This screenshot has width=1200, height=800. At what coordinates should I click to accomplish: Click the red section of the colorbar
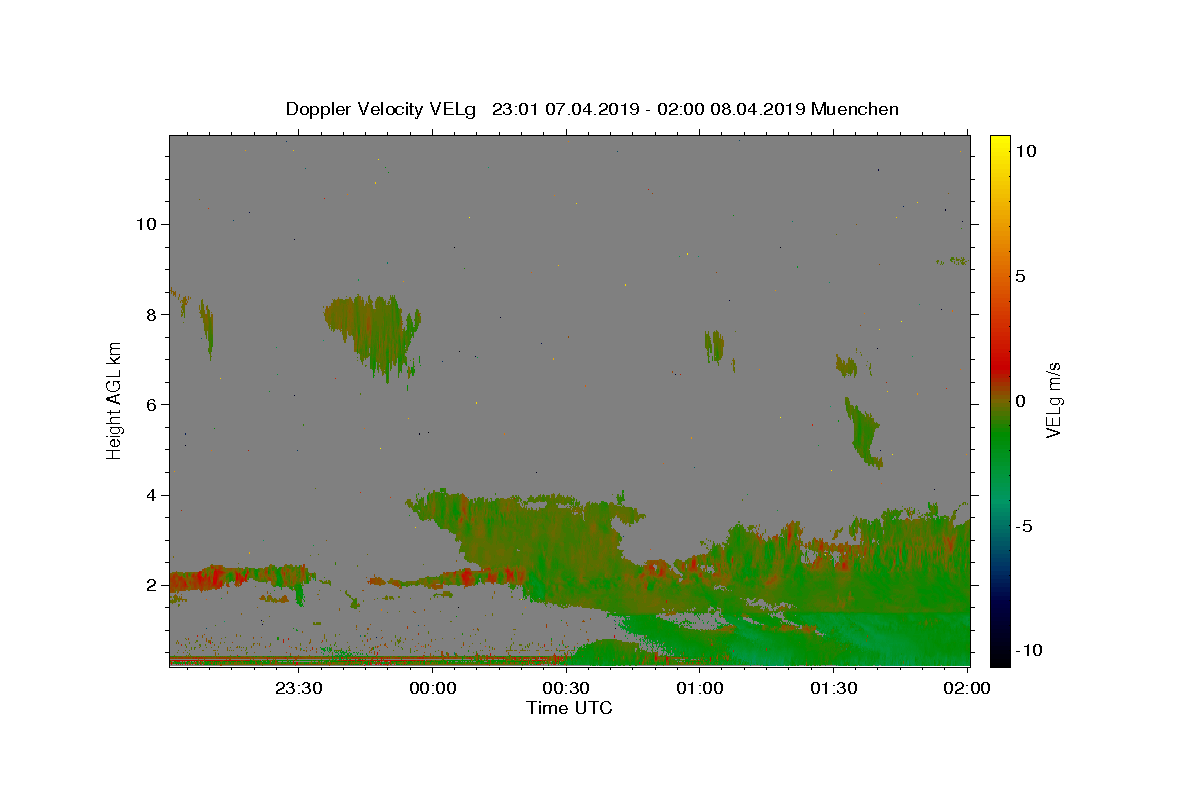point(999,360)
